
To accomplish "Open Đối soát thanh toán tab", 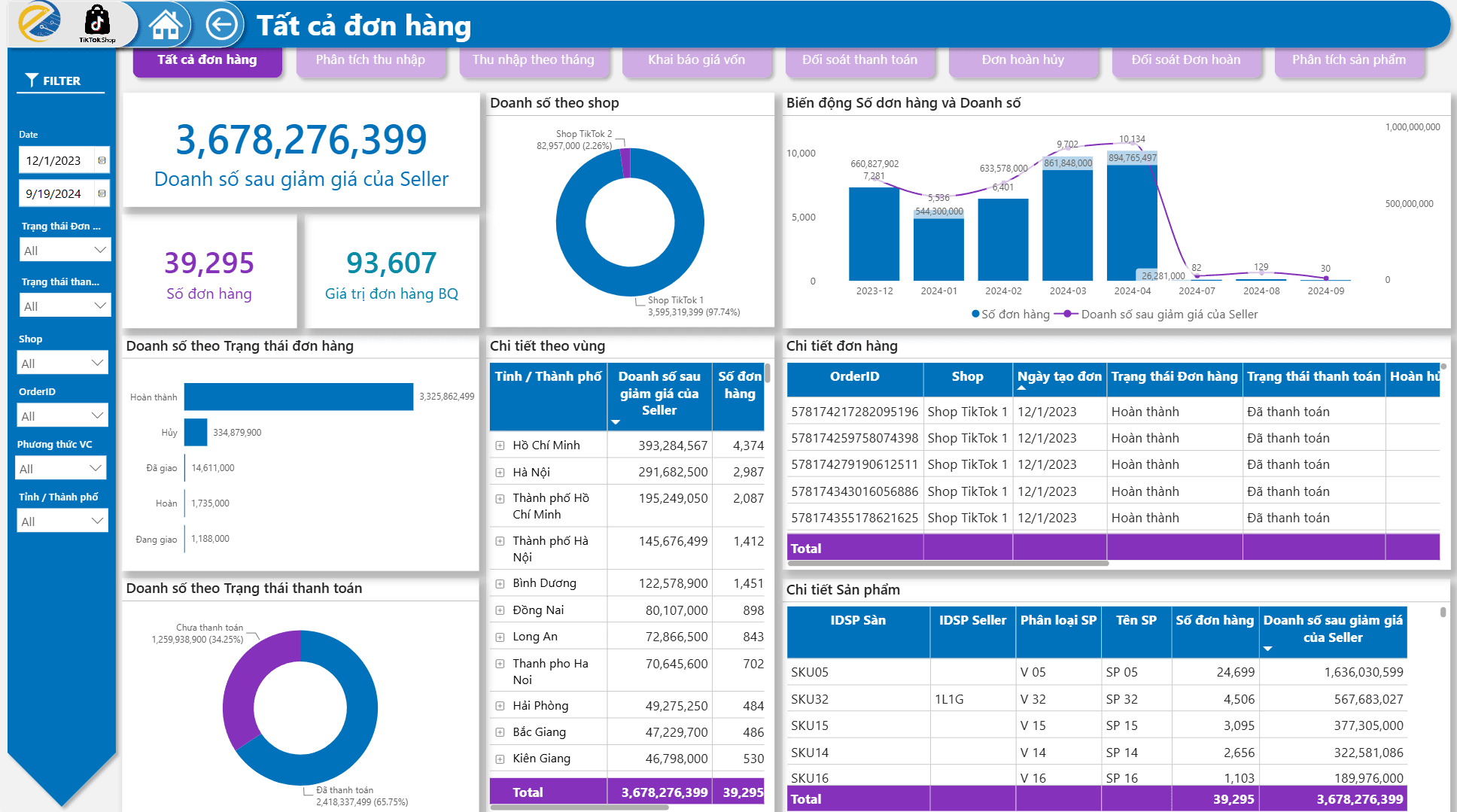I will 860,60.
